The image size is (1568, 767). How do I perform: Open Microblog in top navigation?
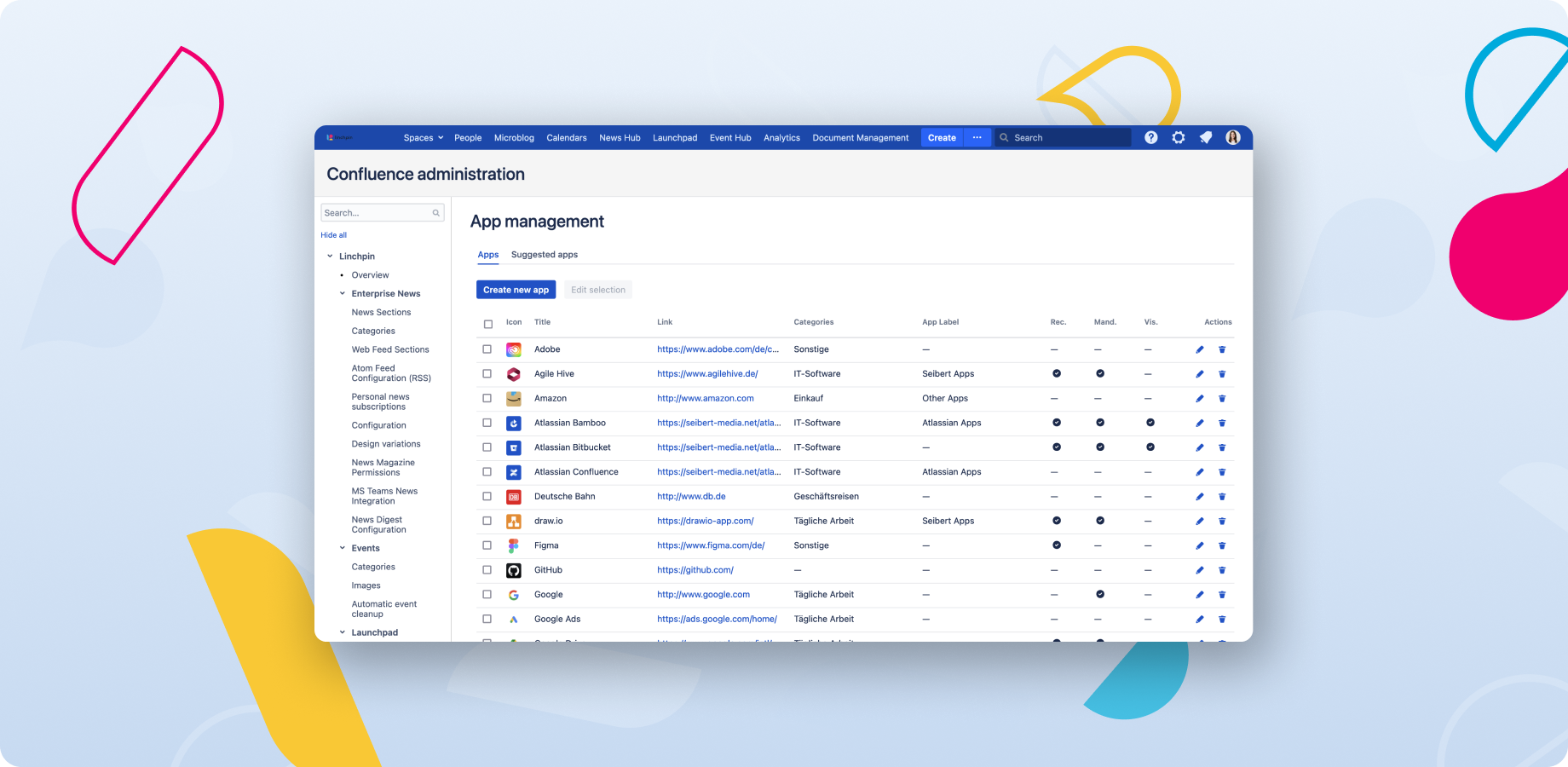[x=514, y=138]
